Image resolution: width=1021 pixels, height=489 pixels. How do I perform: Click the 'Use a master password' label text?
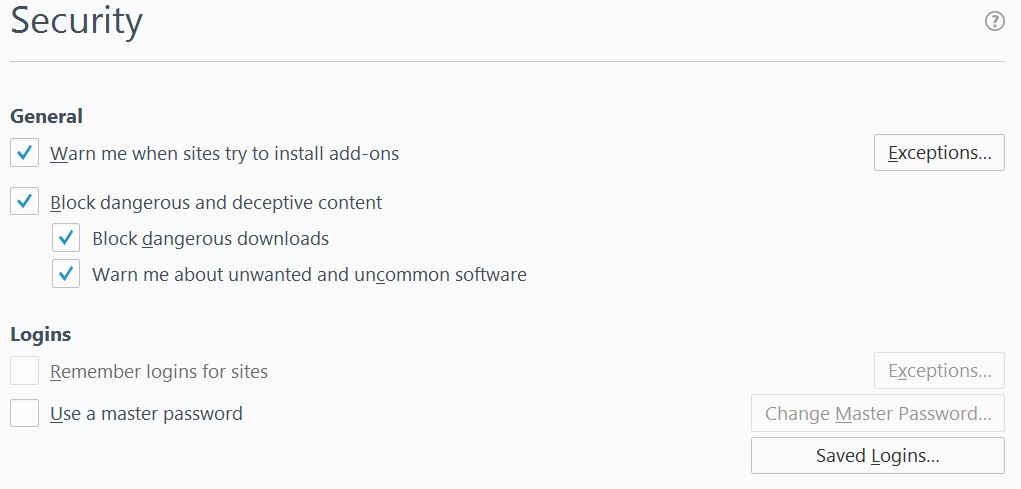point(147,413)
